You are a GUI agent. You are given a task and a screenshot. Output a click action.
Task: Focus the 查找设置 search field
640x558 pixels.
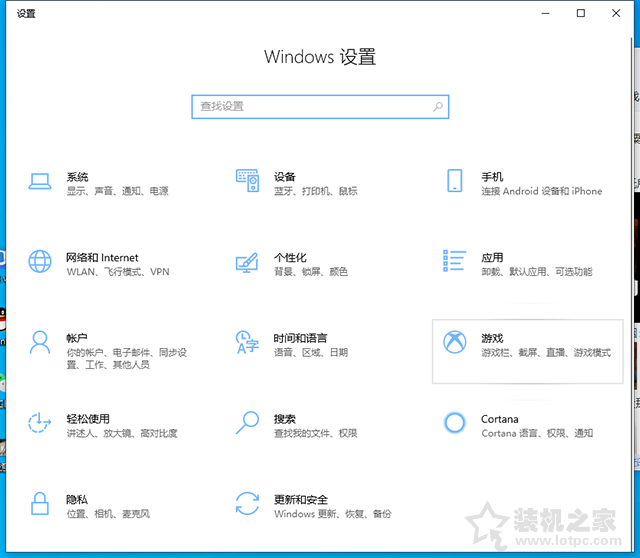320,107
